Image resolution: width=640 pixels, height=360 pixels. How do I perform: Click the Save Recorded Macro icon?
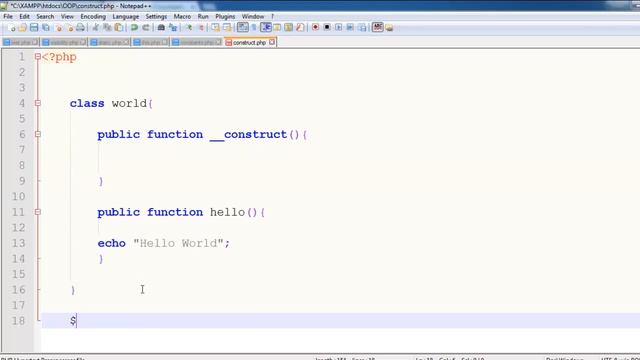coord(362,27)
